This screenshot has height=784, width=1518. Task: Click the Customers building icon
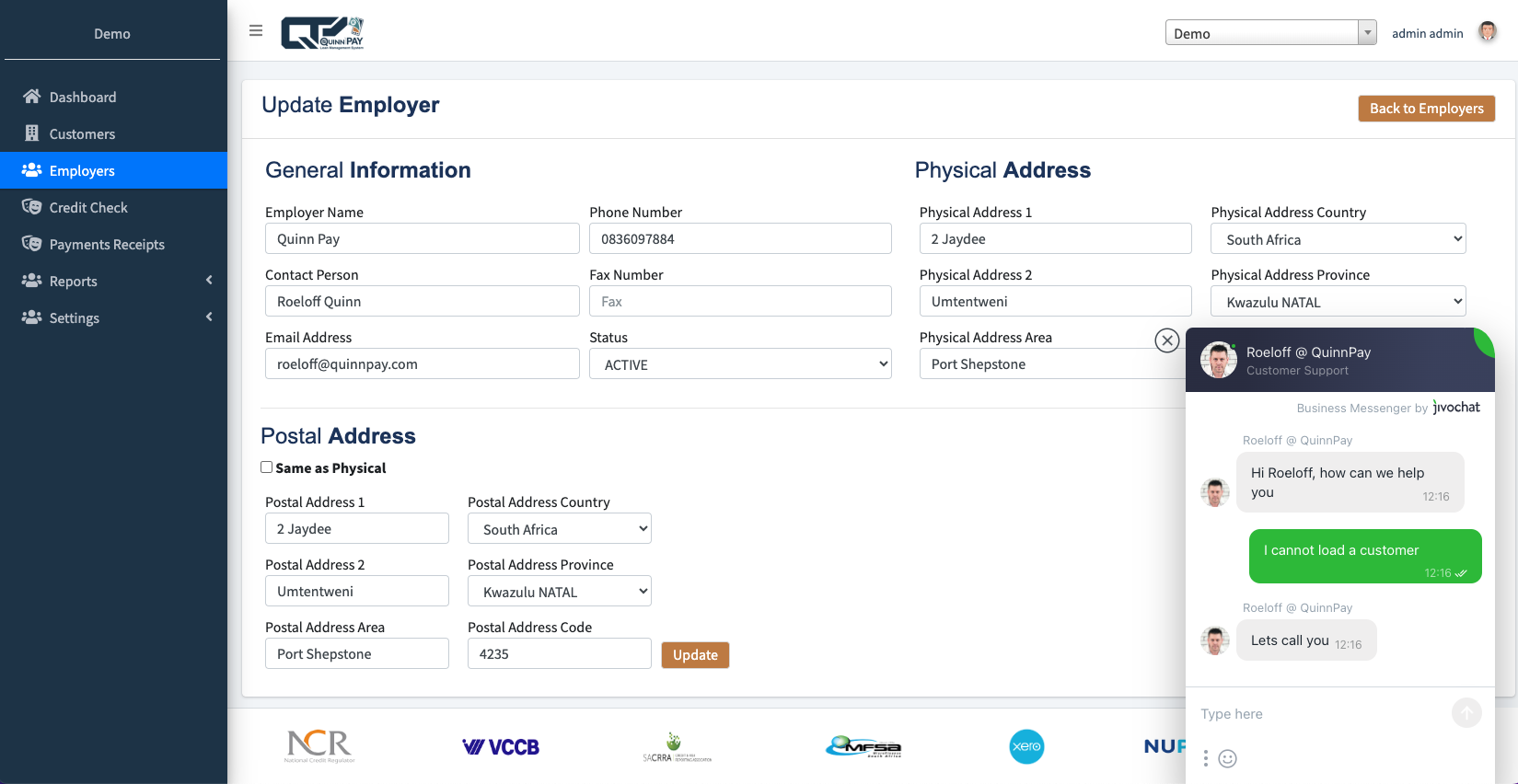point(32,133)
